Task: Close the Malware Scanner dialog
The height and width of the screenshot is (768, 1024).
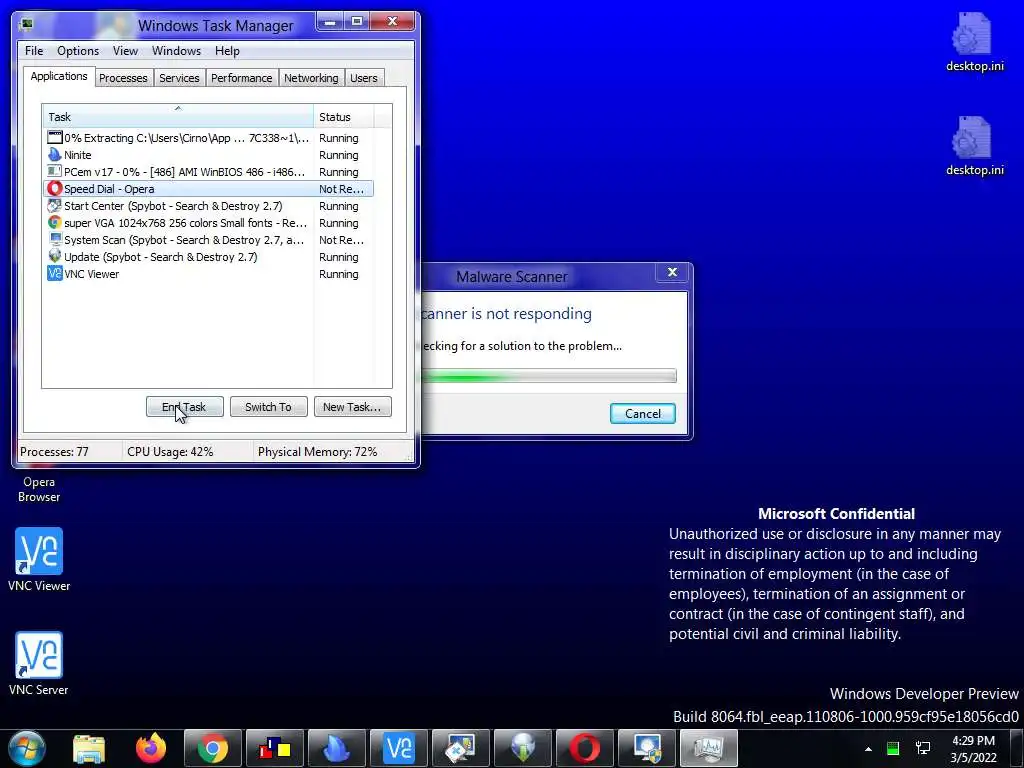Action: point(672,272)
